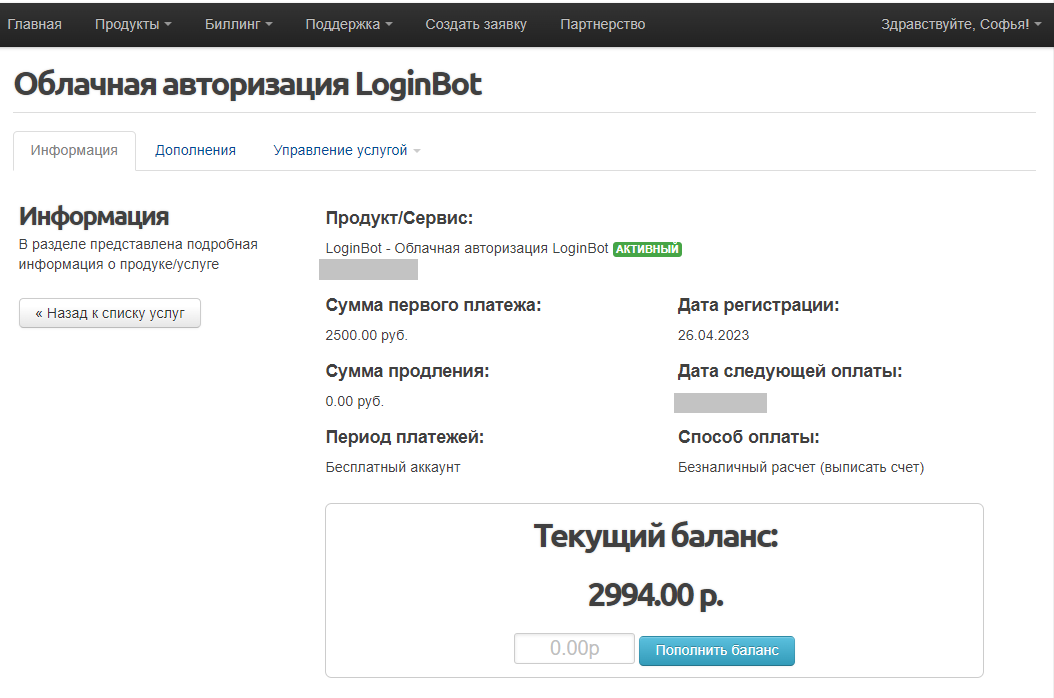This screenshot has width=1054, height=698.
Task: Open the Поддержка dropdown menu
Action: (348, 24)
